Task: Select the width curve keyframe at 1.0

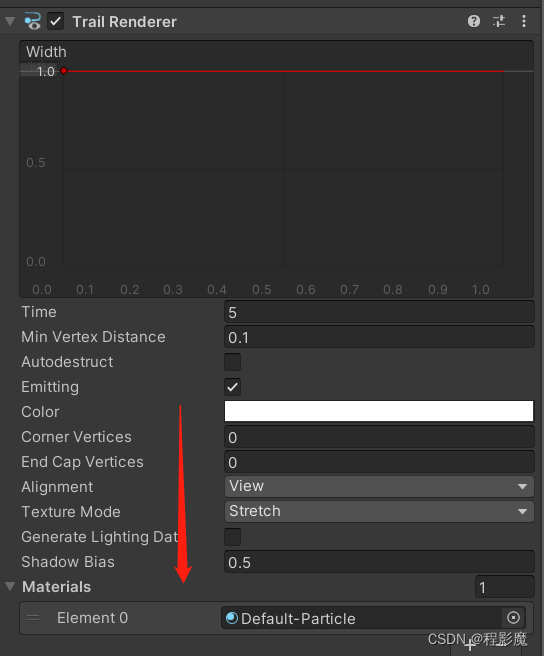Action: coord(64,71)
